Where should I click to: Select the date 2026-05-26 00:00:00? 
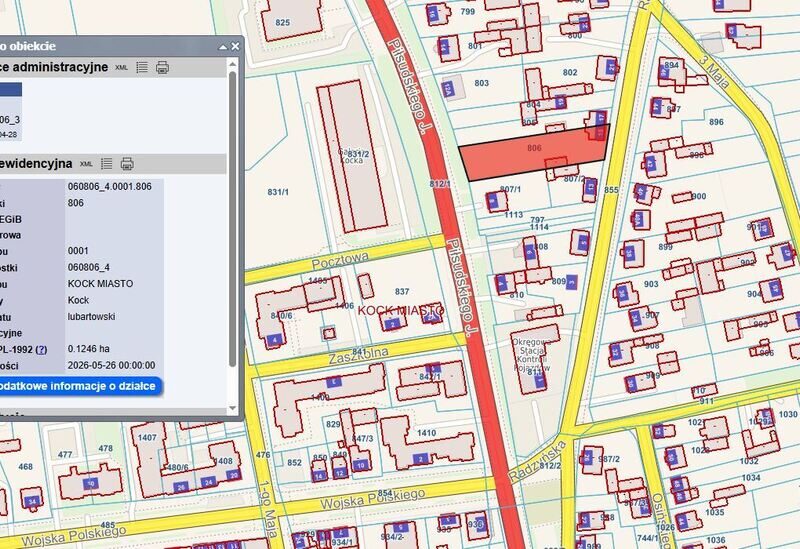point(111,365)
